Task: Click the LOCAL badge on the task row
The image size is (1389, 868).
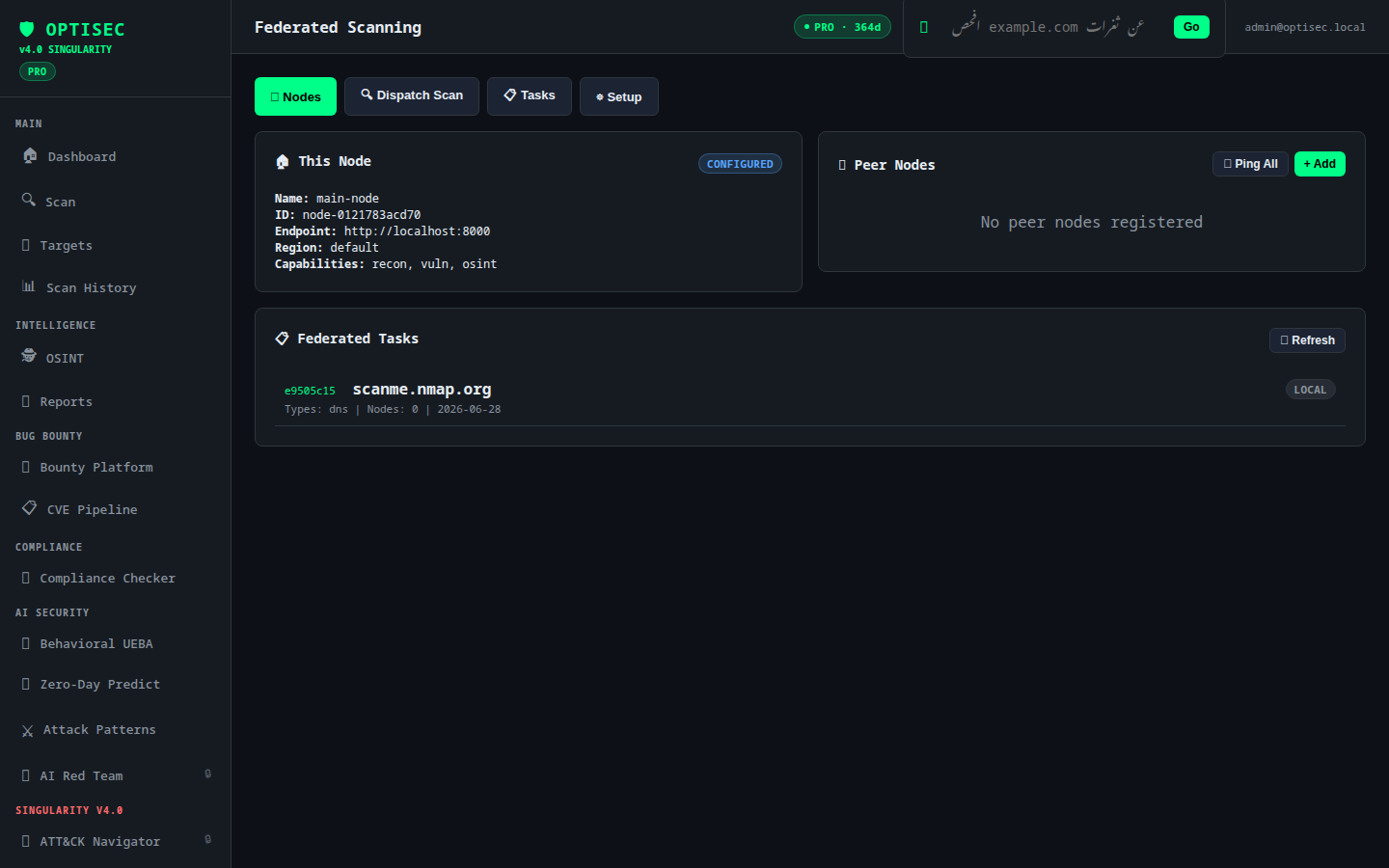Action: (1310, 390)
